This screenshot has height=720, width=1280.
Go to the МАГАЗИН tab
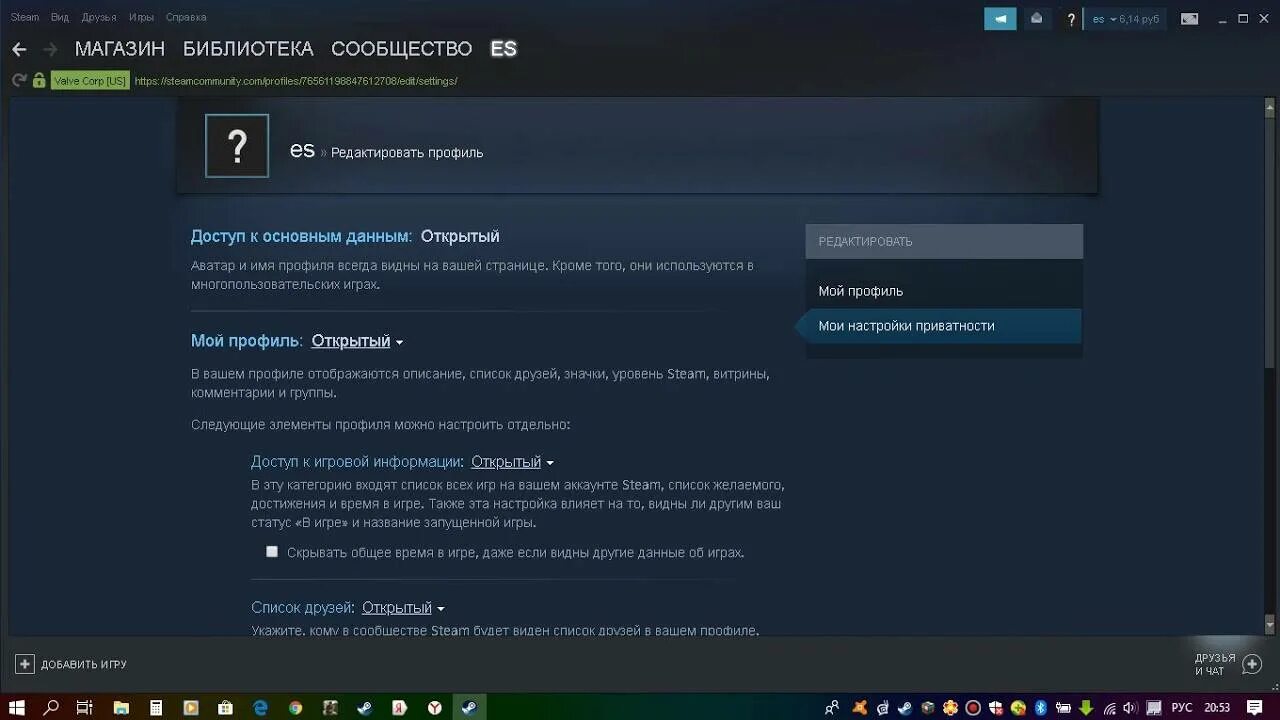[x=120, y=49]
